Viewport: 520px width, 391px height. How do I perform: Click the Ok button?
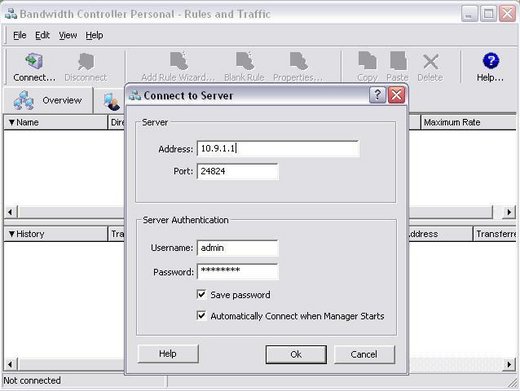296,354
